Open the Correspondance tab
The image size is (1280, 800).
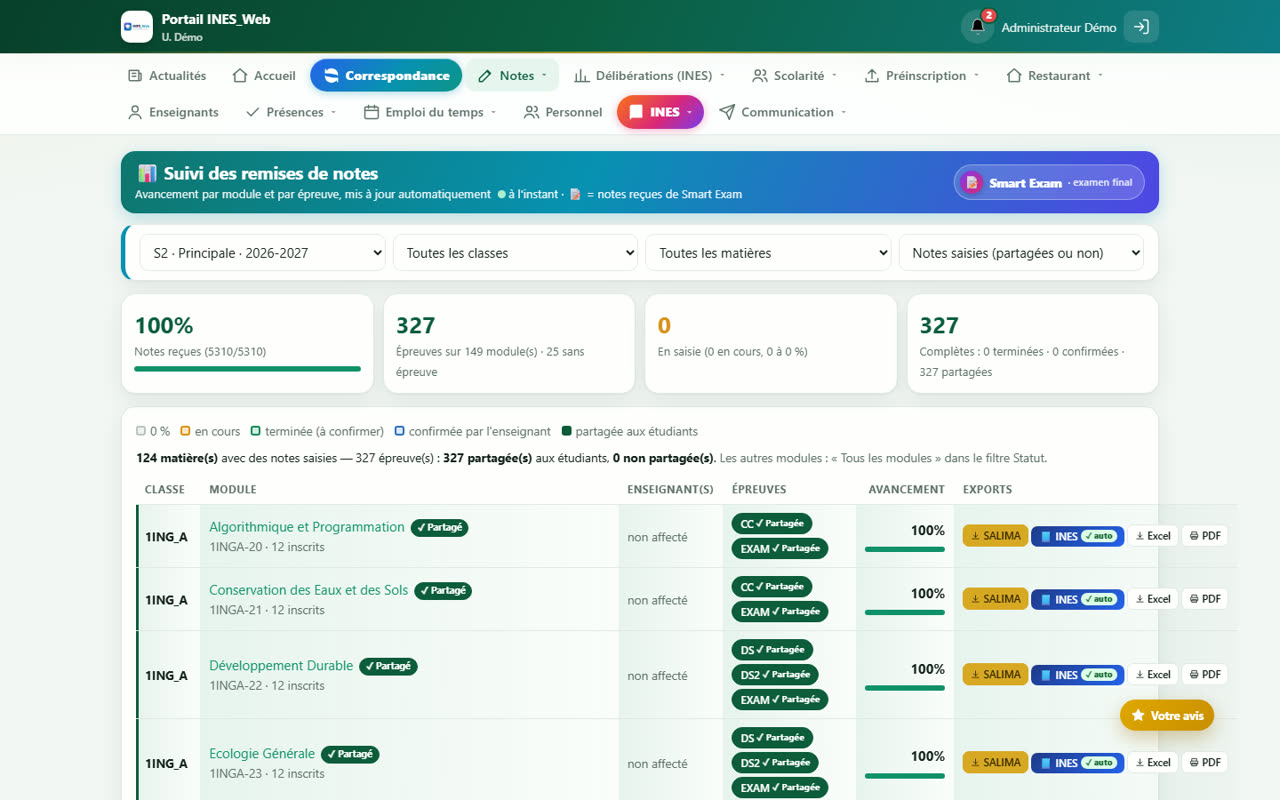(386, 76)
